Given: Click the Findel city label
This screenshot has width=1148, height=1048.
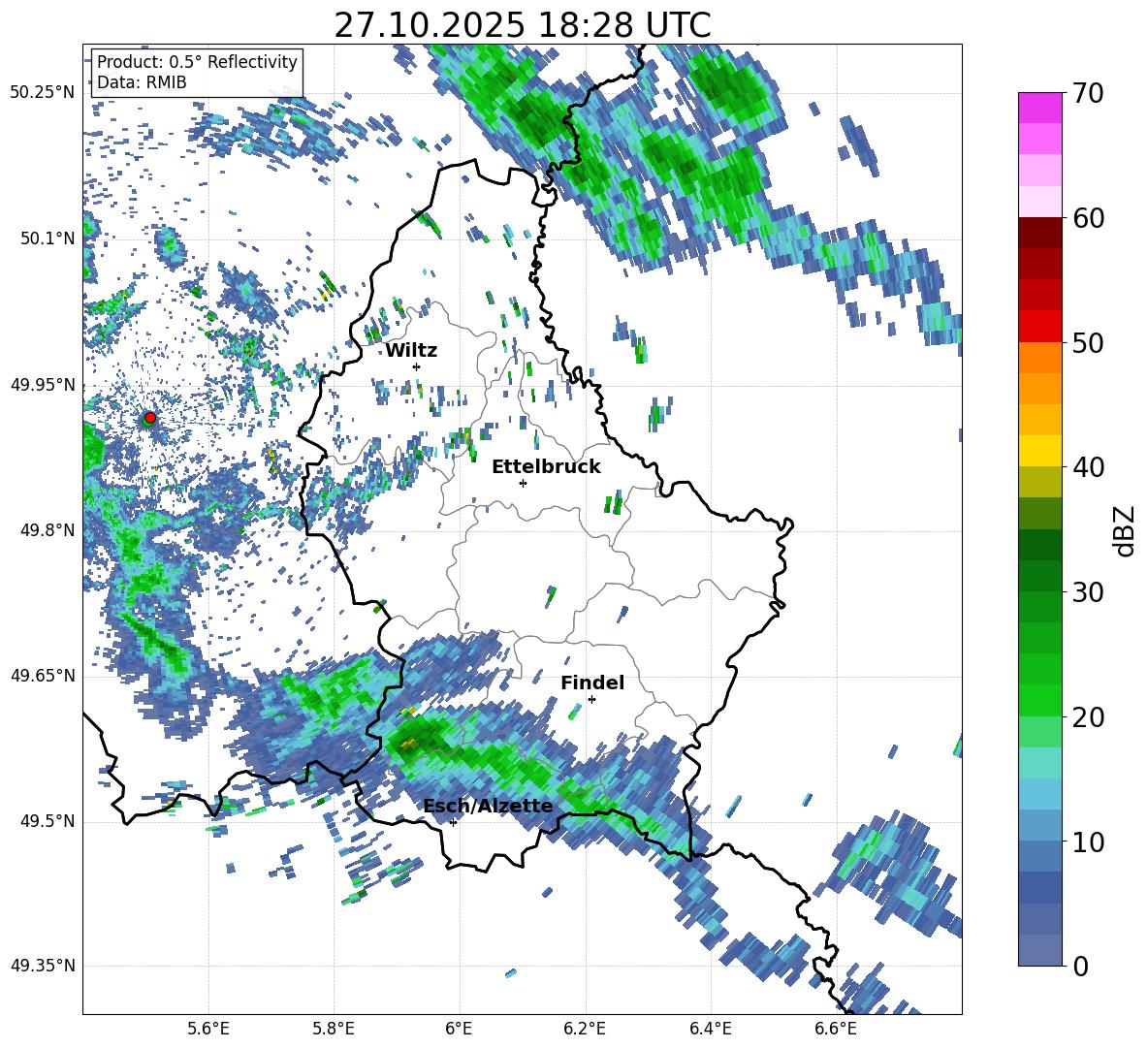Looking at the screenshot, I should tap(592, 683).
